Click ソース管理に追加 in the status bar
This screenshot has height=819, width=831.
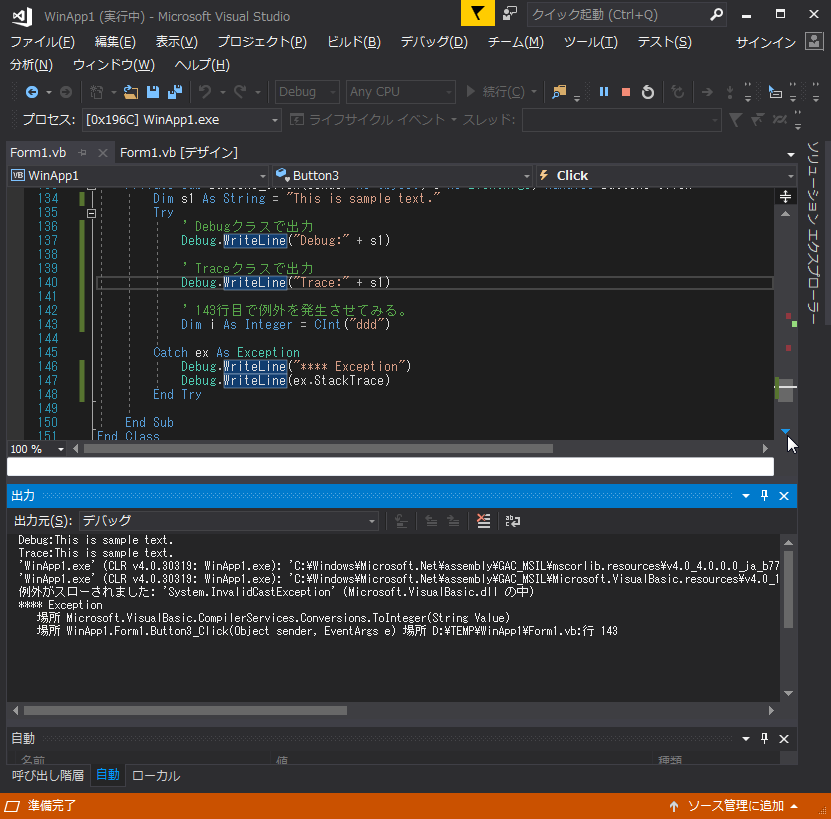coord(735,806)
